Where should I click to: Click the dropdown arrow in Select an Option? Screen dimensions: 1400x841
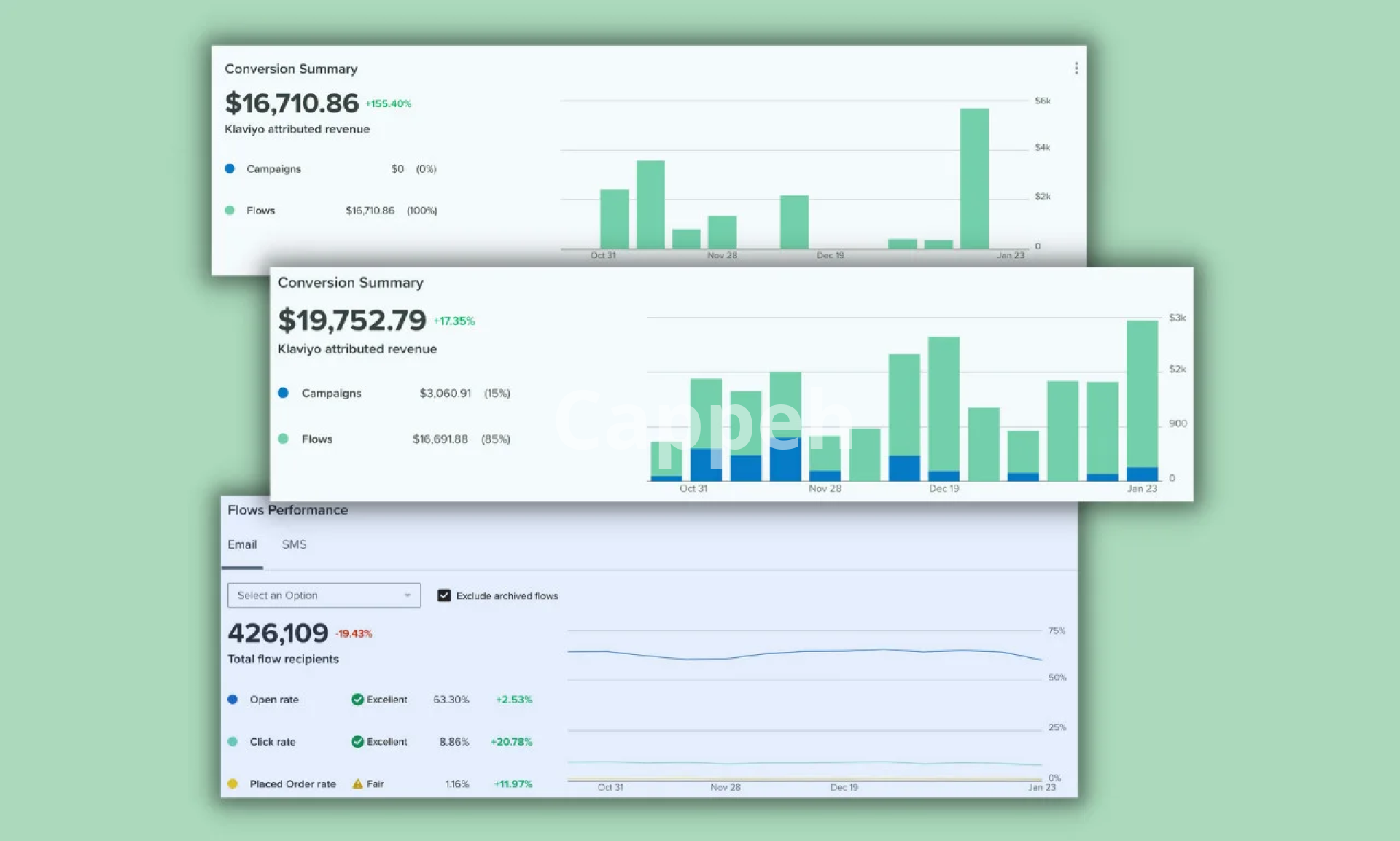coord(408,595)
